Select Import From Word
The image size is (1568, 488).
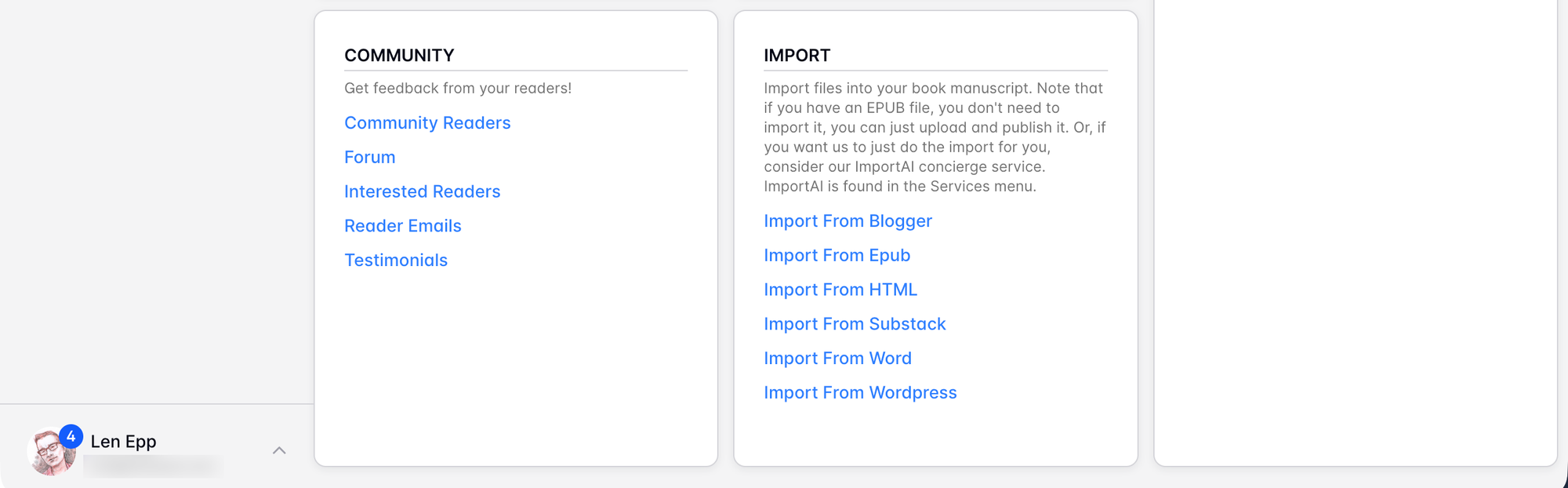837,359
